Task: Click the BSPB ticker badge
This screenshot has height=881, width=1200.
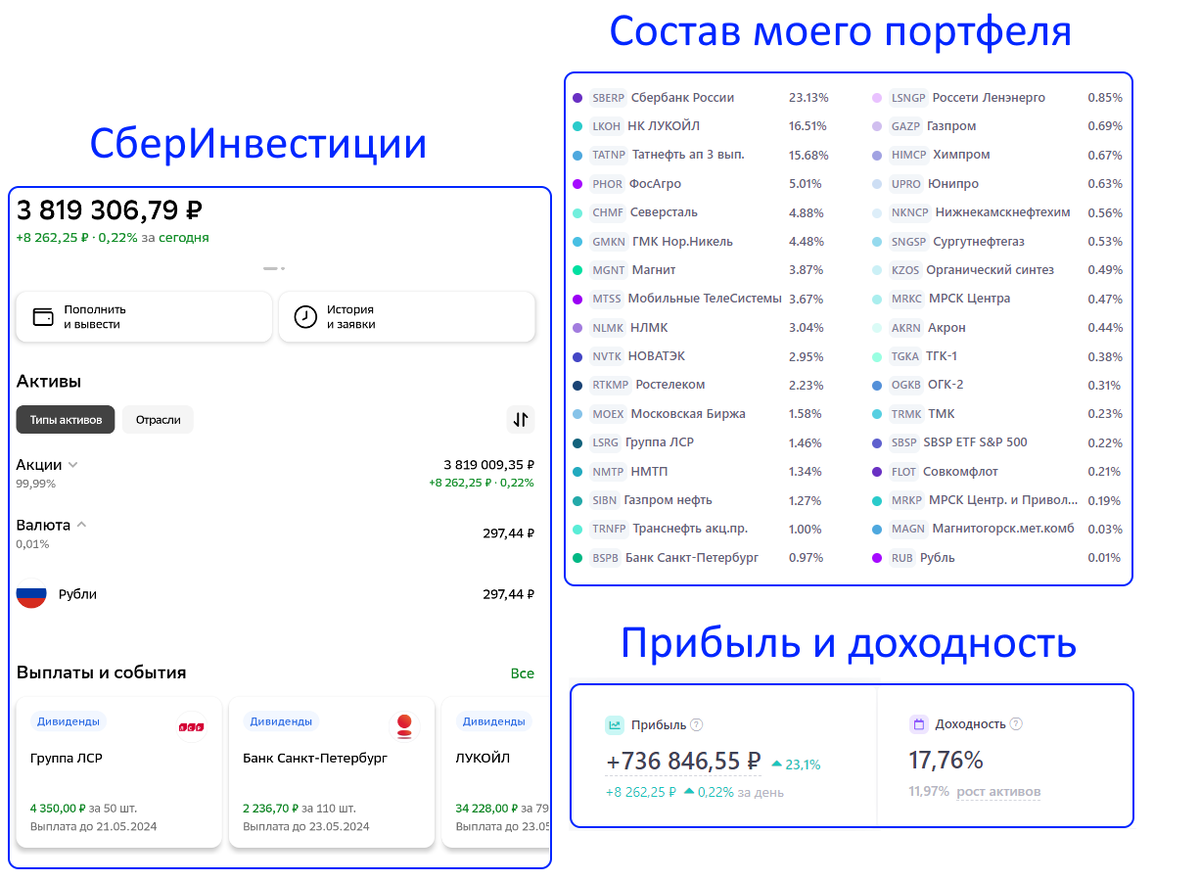Action: (x=606, y=558)
